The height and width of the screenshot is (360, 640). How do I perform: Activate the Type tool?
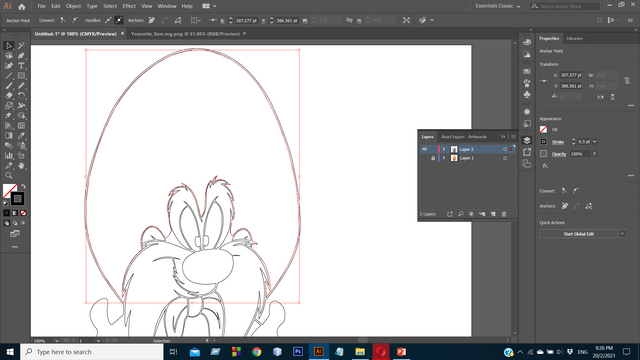[21, 66]
